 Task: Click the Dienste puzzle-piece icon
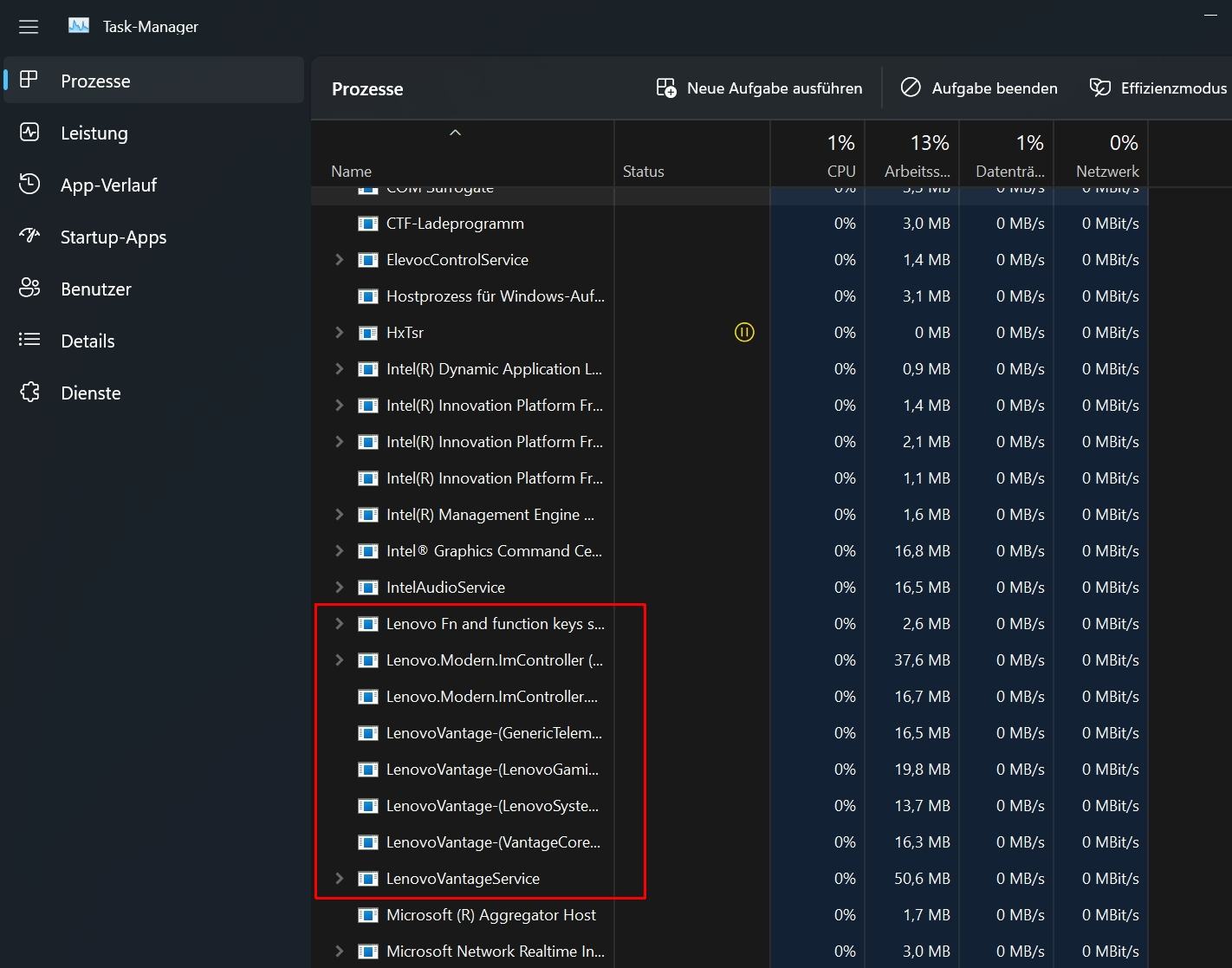[x=29, y=393]
